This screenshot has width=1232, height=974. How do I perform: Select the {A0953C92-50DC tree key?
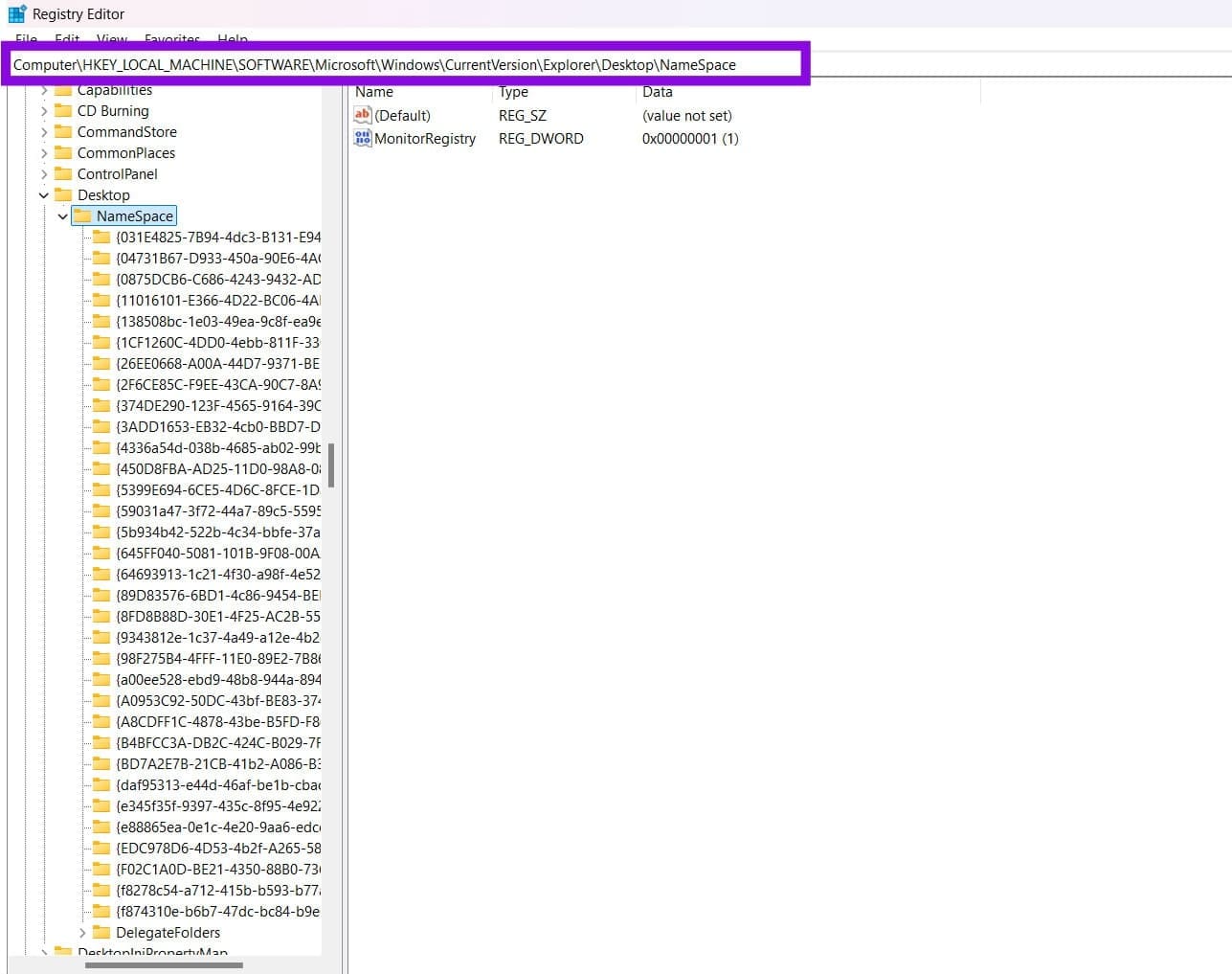pos(217,700)
